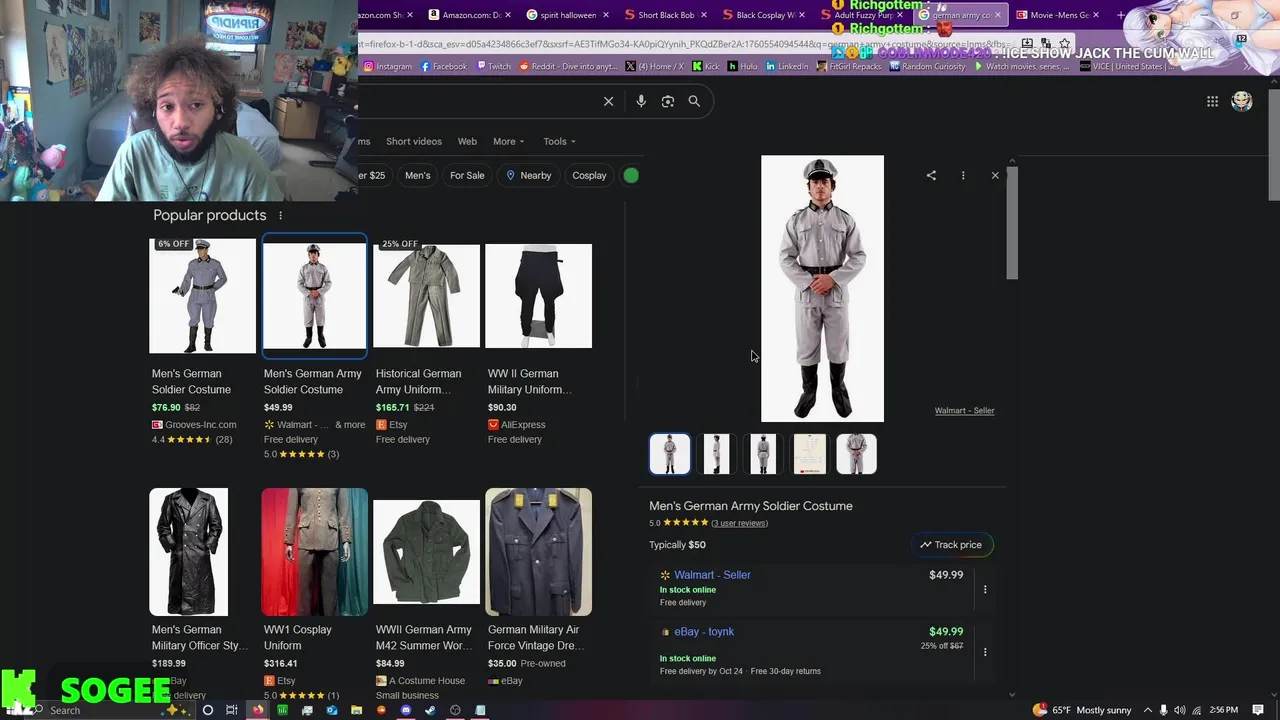Image resolution: width=1280 pixels, height=720 pixels.
Task: Open Google Lens image search
Action: 668,101
